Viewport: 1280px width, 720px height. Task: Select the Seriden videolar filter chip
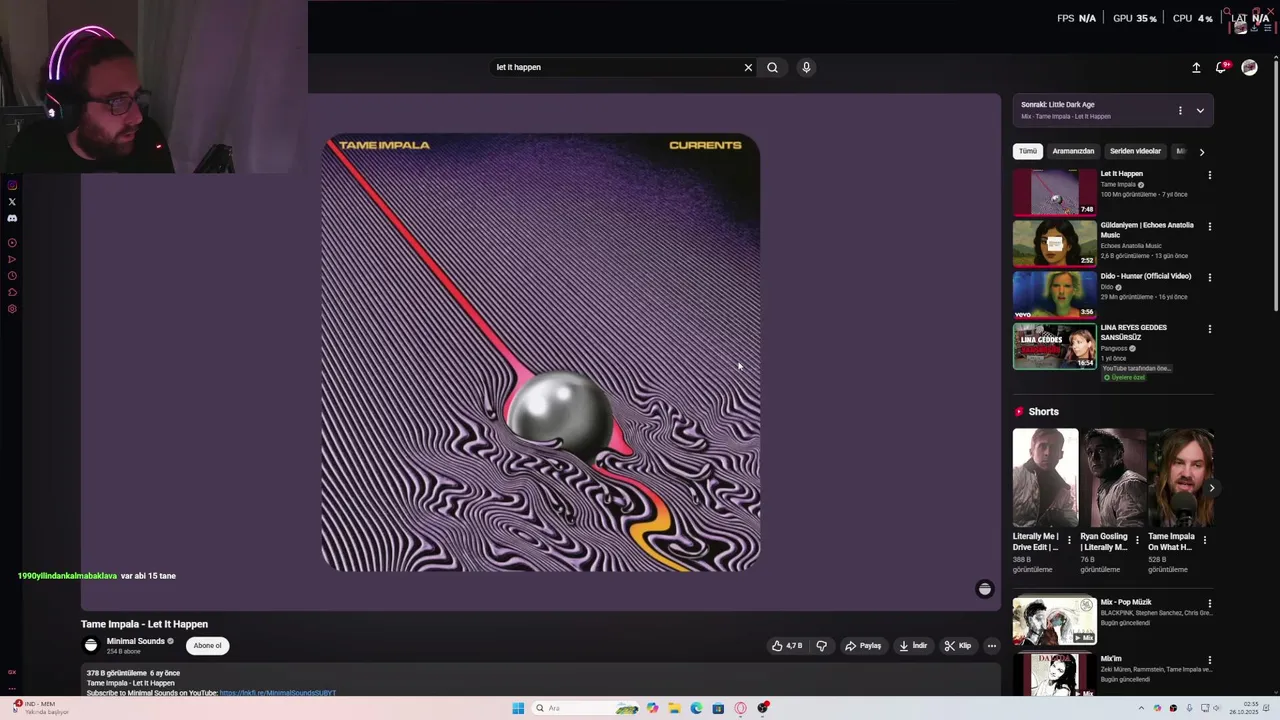pos(1135,151)
